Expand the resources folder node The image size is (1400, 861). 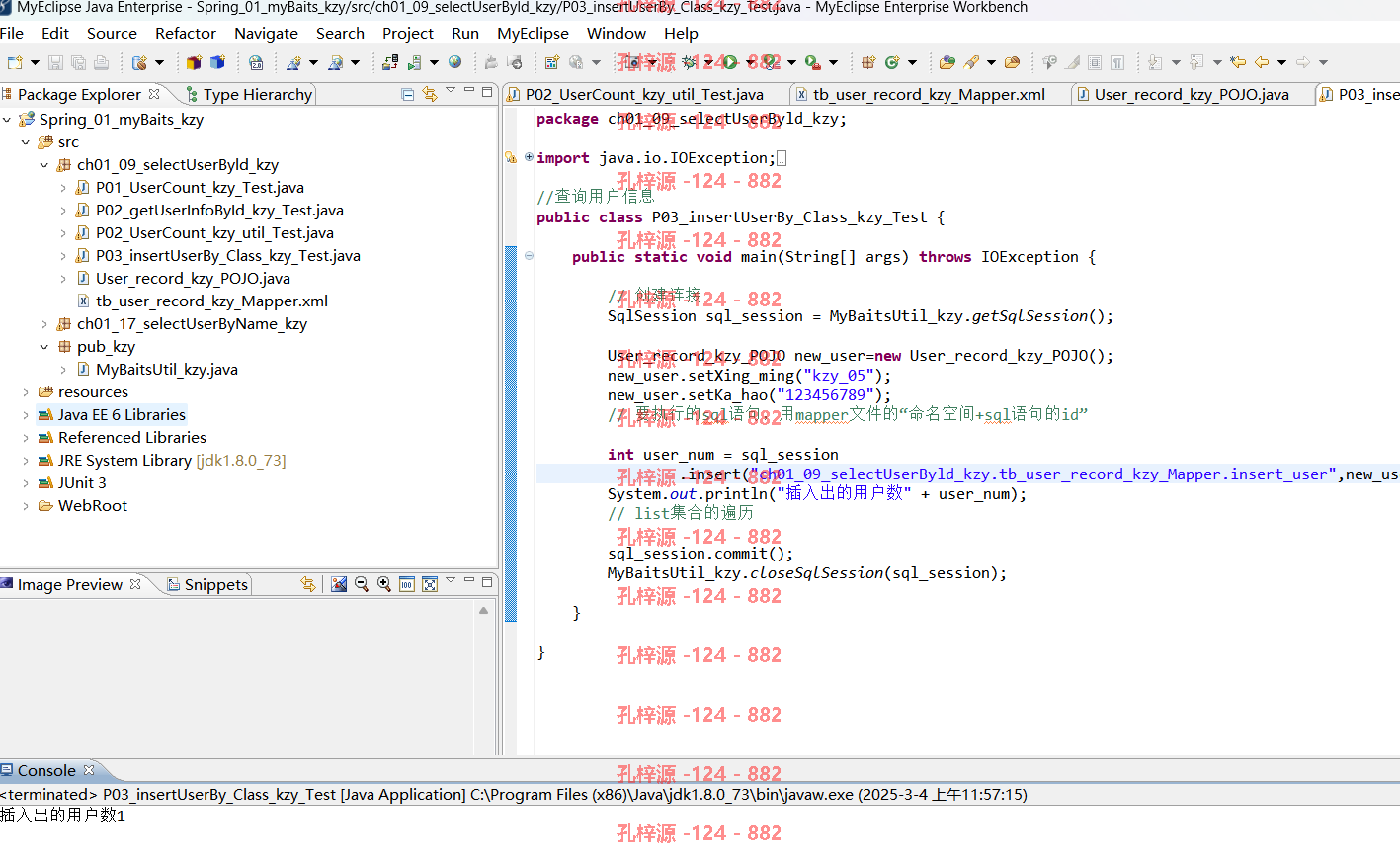tap(26, 391)
